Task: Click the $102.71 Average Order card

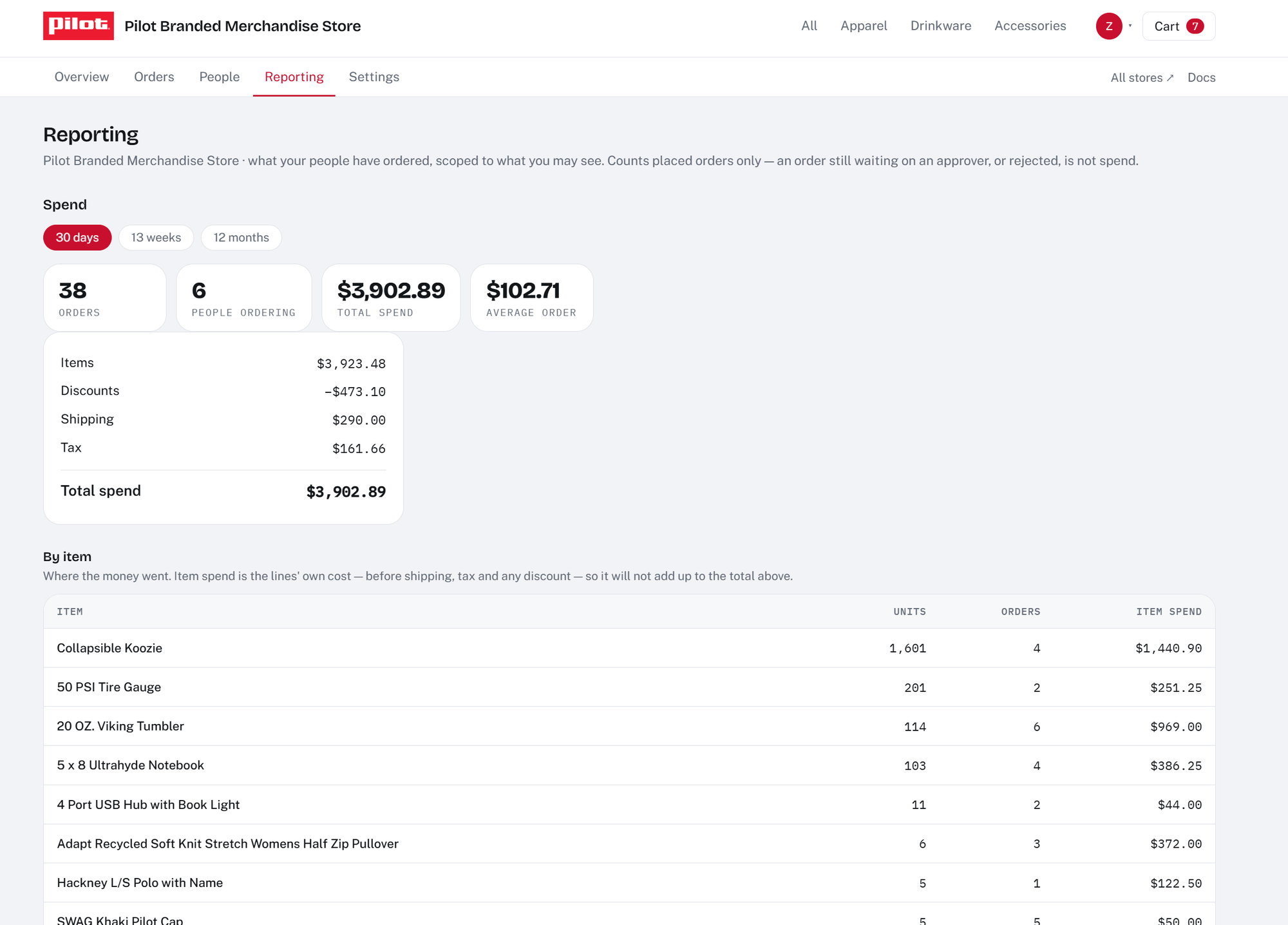Action: [x=532, y=298]
